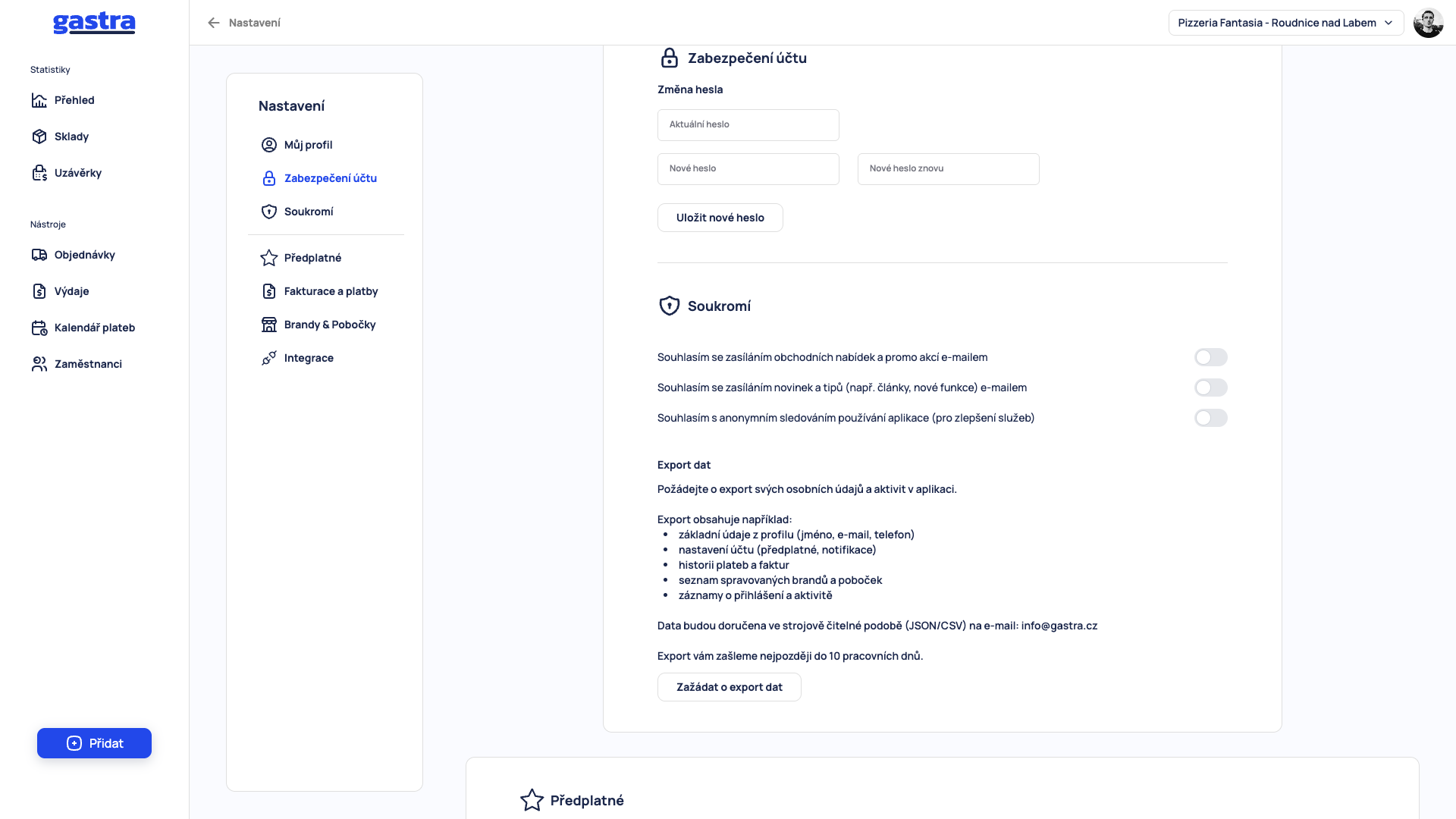Click the gastra logo
The width and height of the screenshot is (1456, 819).
tap(94, 24)
